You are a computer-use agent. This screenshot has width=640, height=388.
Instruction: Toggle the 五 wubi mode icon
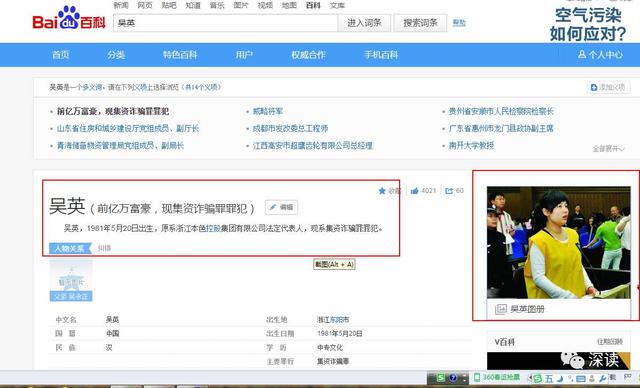tap(549, 379)
